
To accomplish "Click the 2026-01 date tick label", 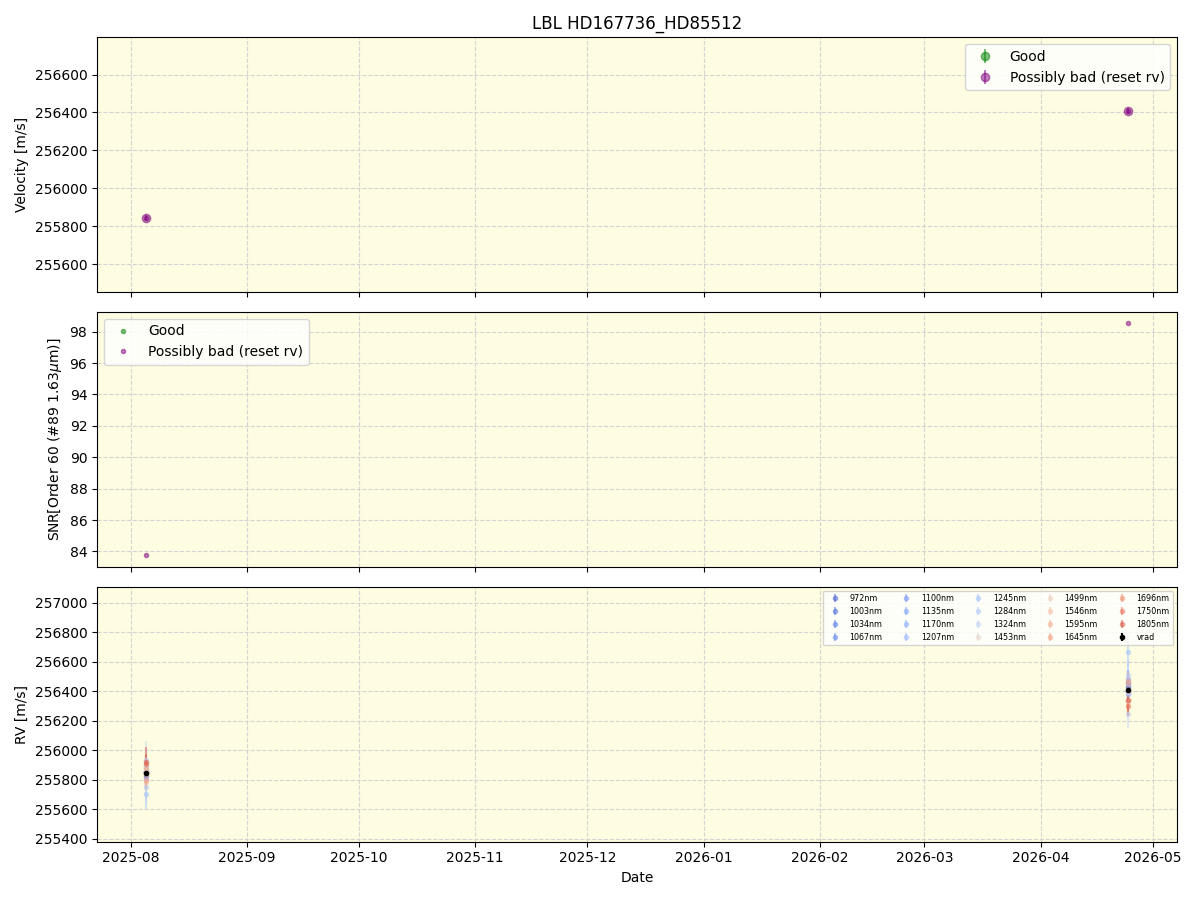I will click(704, 857).
